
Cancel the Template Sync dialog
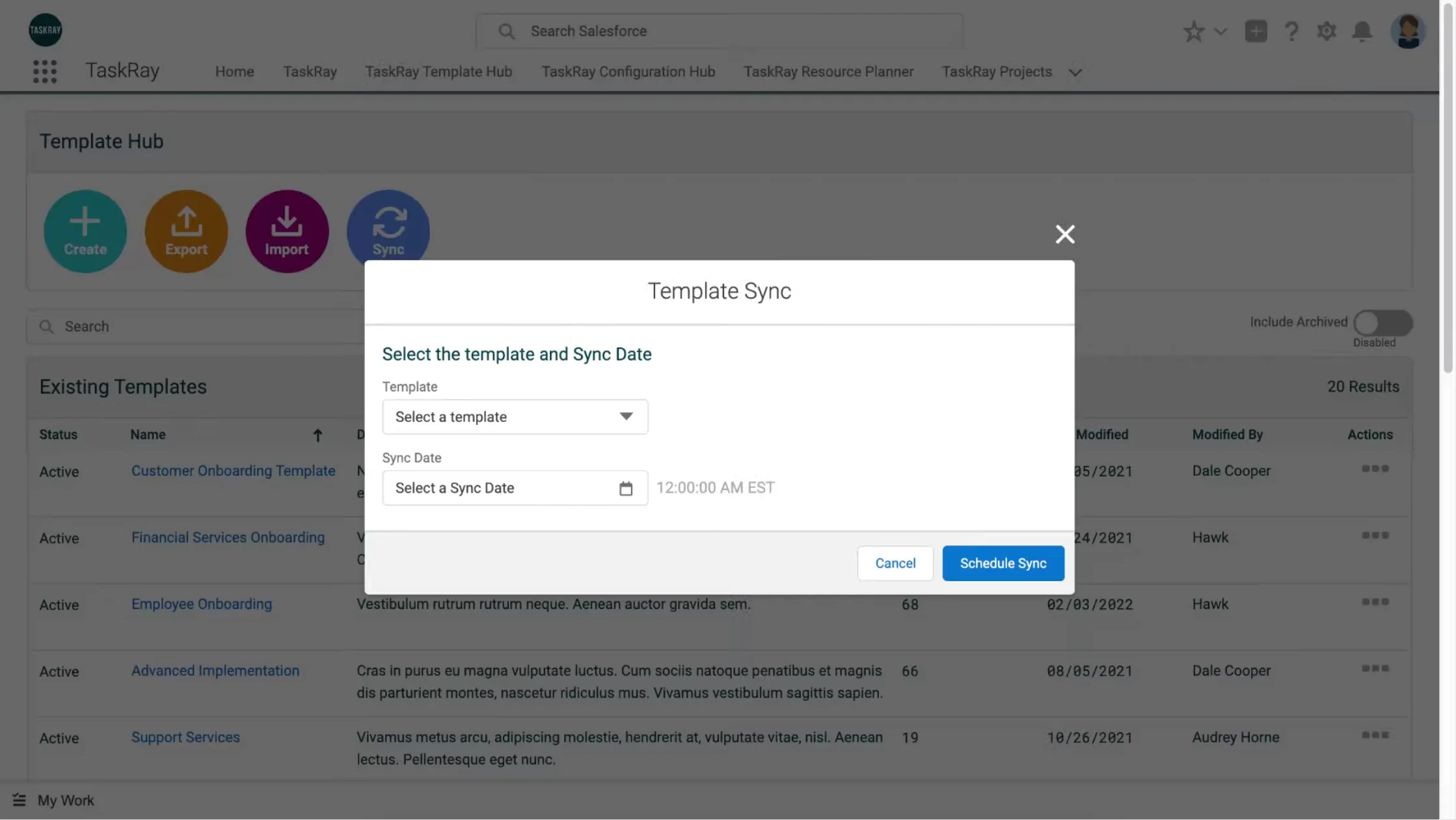pyautogui.click(x=895, y=563)
